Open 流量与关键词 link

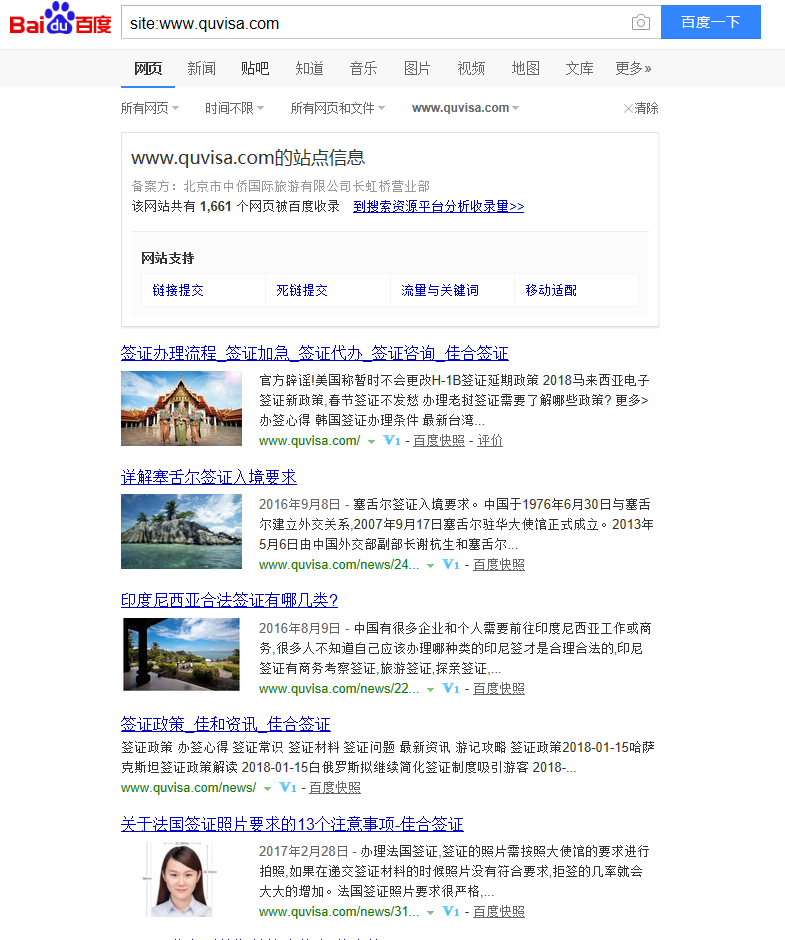pyautogui.click(x=440, y=291)
